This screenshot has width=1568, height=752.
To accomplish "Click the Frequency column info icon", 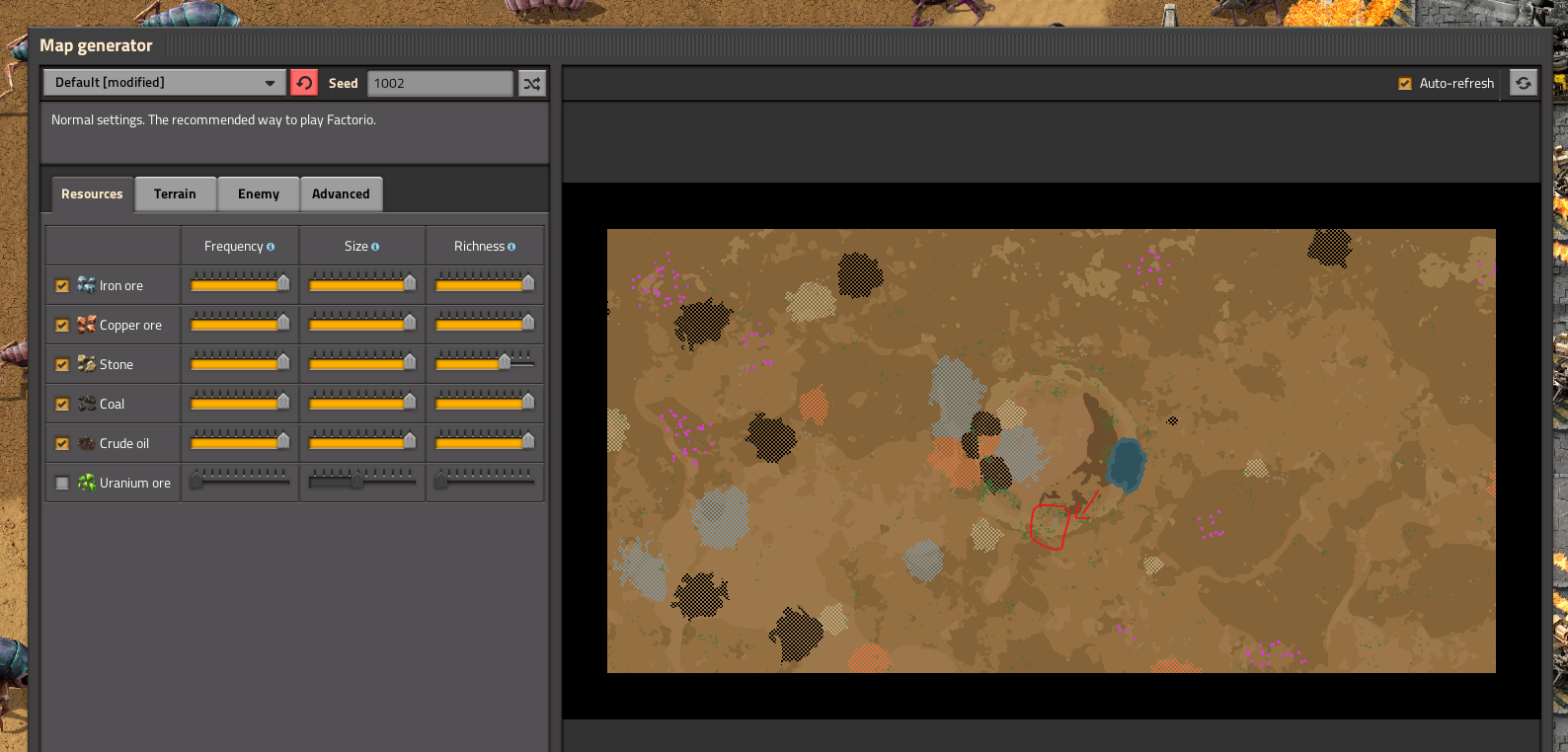I will [271, 247].
